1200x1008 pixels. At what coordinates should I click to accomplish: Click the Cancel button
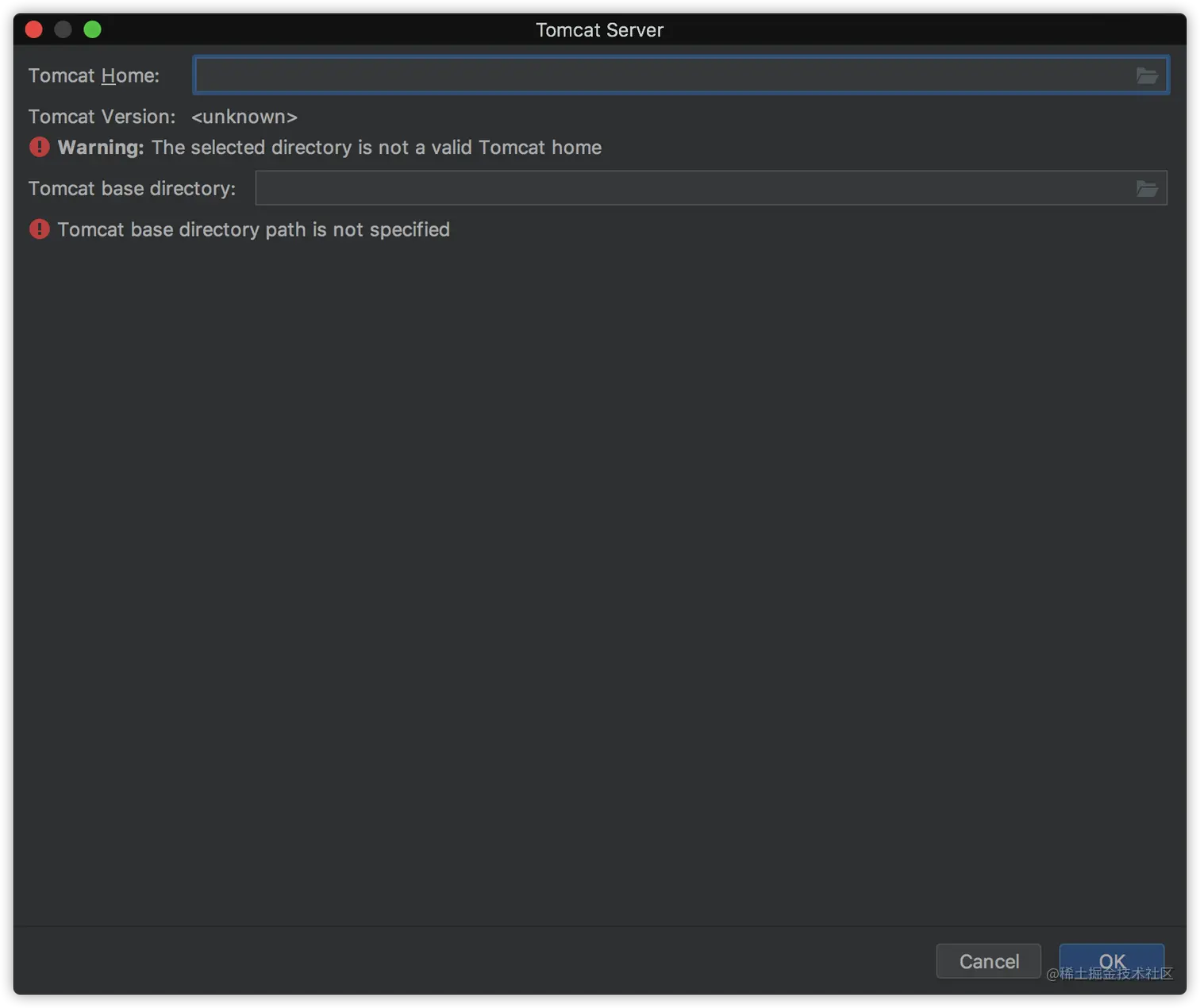(x=988, y=961)
